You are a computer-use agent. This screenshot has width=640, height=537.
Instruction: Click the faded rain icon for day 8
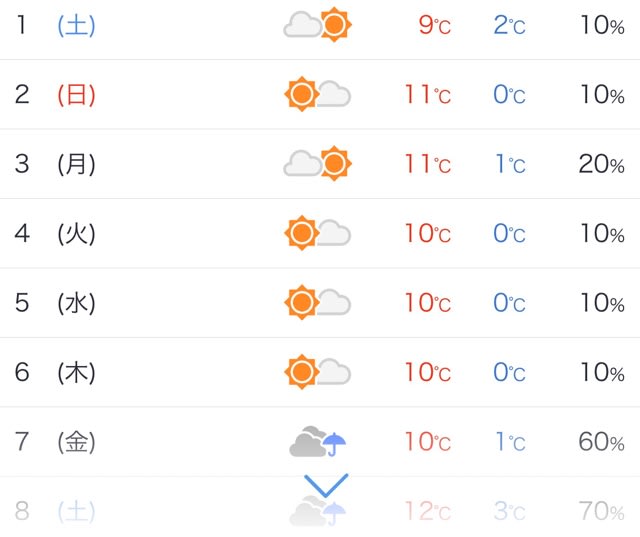coord(318,510)
